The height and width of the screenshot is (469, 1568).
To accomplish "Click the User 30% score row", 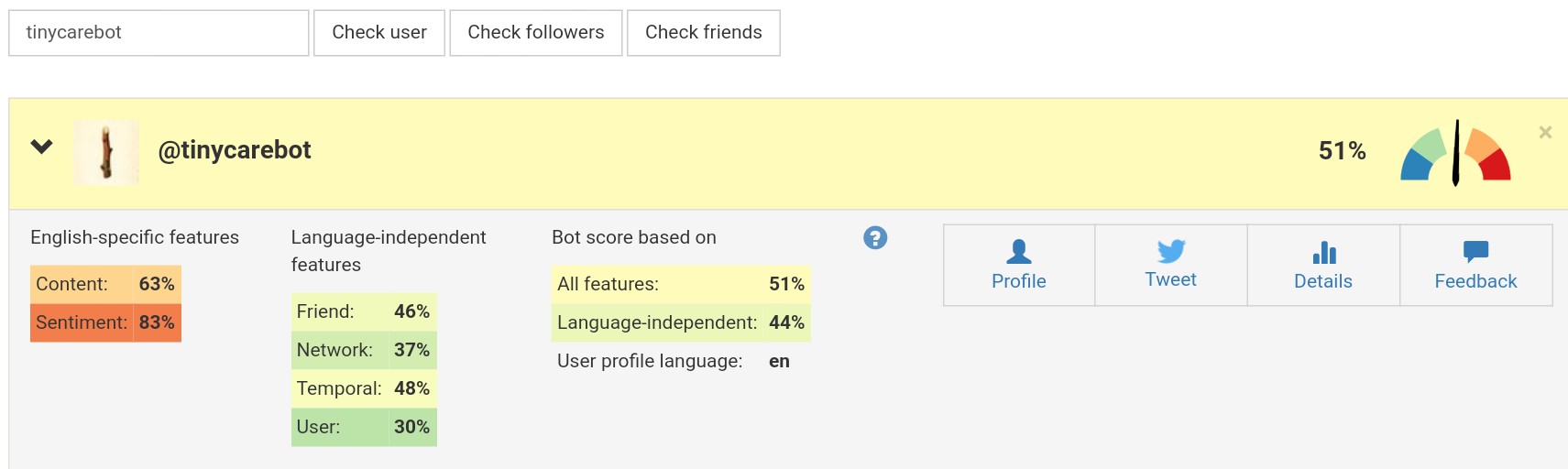I will pyautogui.click(x=363, y=427).
